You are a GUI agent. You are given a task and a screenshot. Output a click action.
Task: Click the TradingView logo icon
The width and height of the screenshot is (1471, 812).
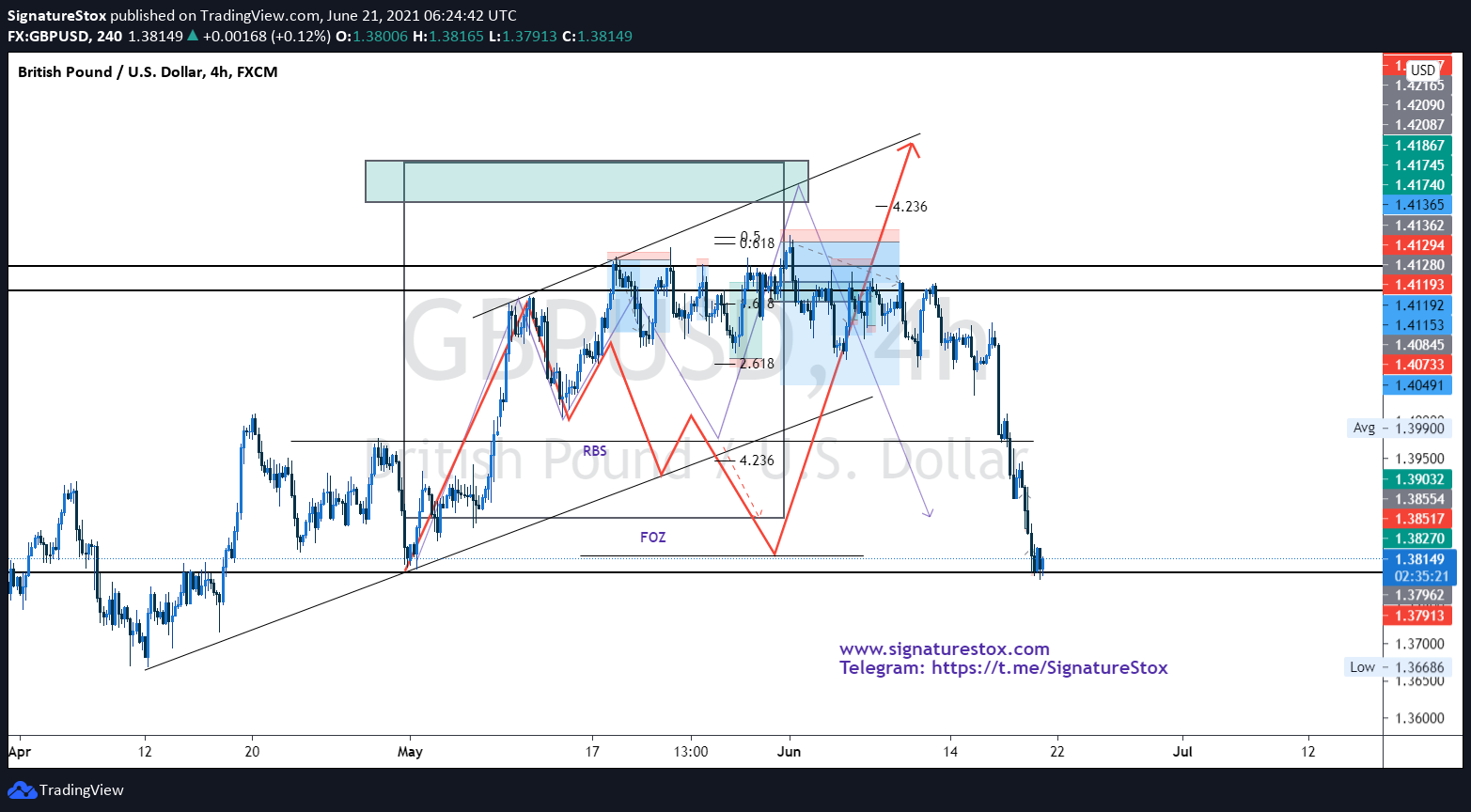pos(22,790)
